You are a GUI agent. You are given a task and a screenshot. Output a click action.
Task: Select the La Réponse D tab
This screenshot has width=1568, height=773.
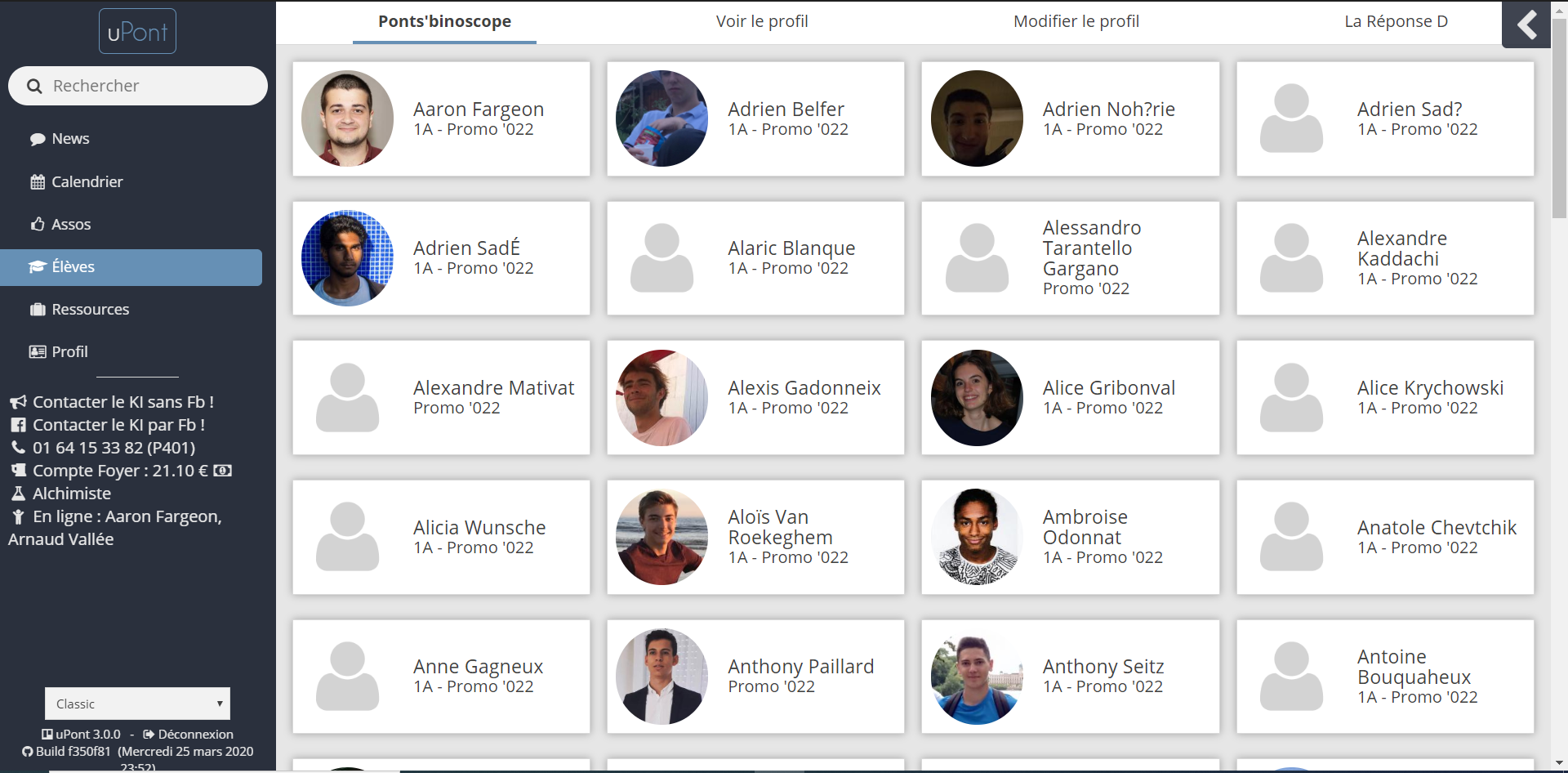coord(1396,22)
